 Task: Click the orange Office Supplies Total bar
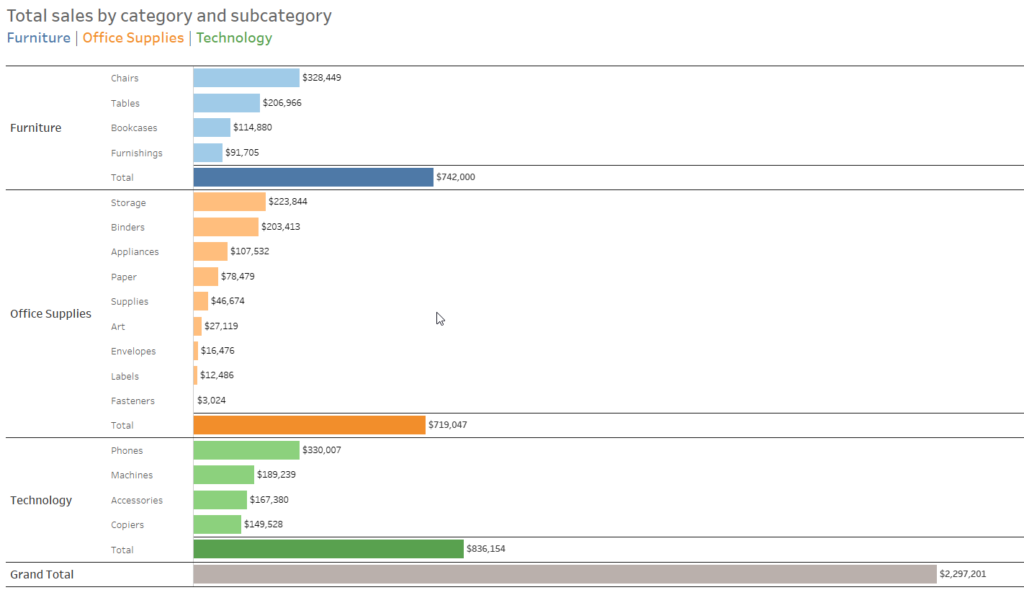click(309, 425)
